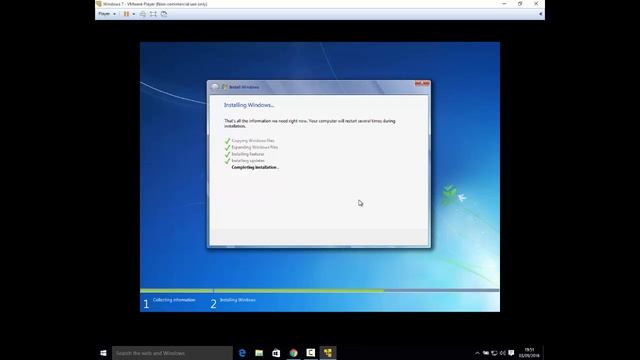Minimize the VMware Player window
This screenshot has height=360, width=640.
click(504, 4)
